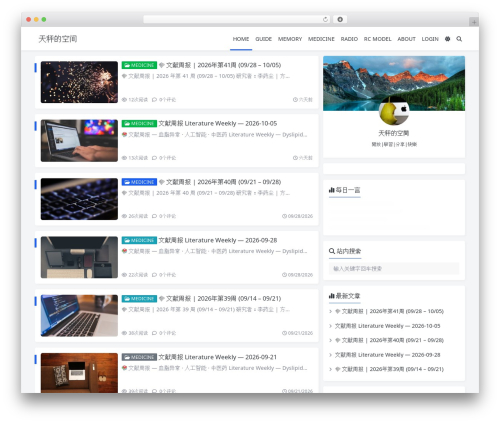
Task: Click the browser download icon button
Action: (x=340, y=20)
